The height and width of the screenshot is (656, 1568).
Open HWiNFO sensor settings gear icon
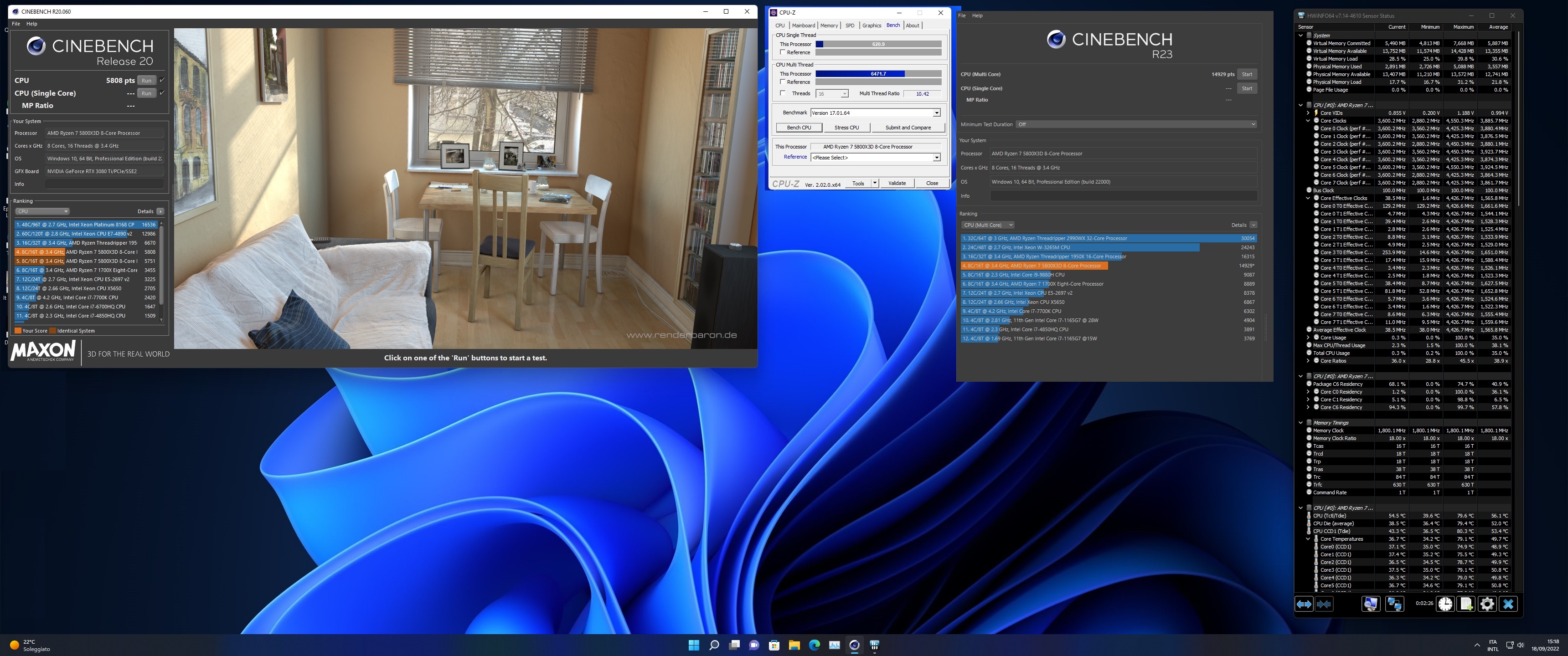click(x=1486, y=604)
